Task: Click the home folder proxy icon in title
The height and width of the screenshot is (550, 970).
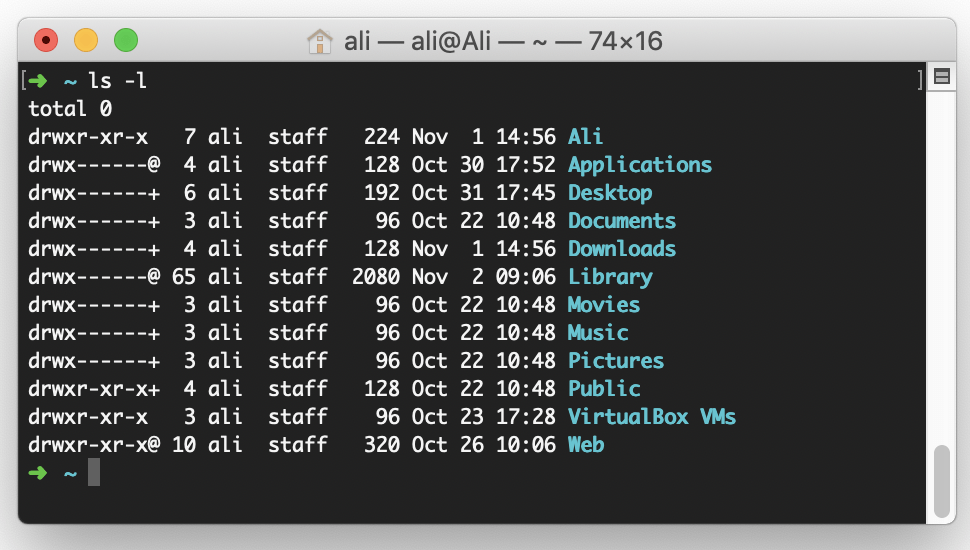Action: coord(320,41)
